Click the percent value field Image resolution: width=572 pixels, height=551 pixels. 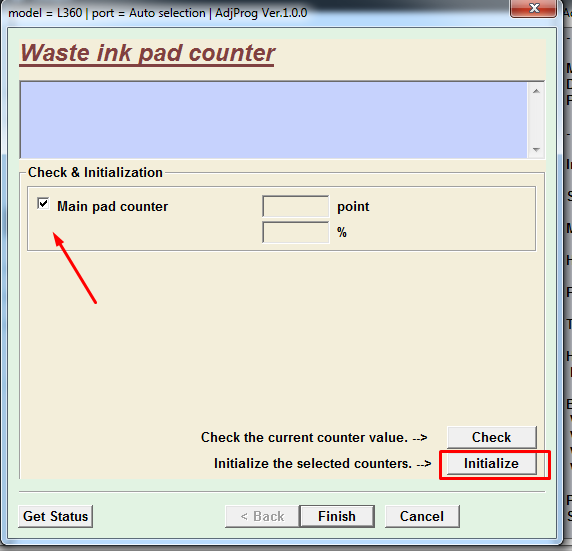tap(295, 232)
